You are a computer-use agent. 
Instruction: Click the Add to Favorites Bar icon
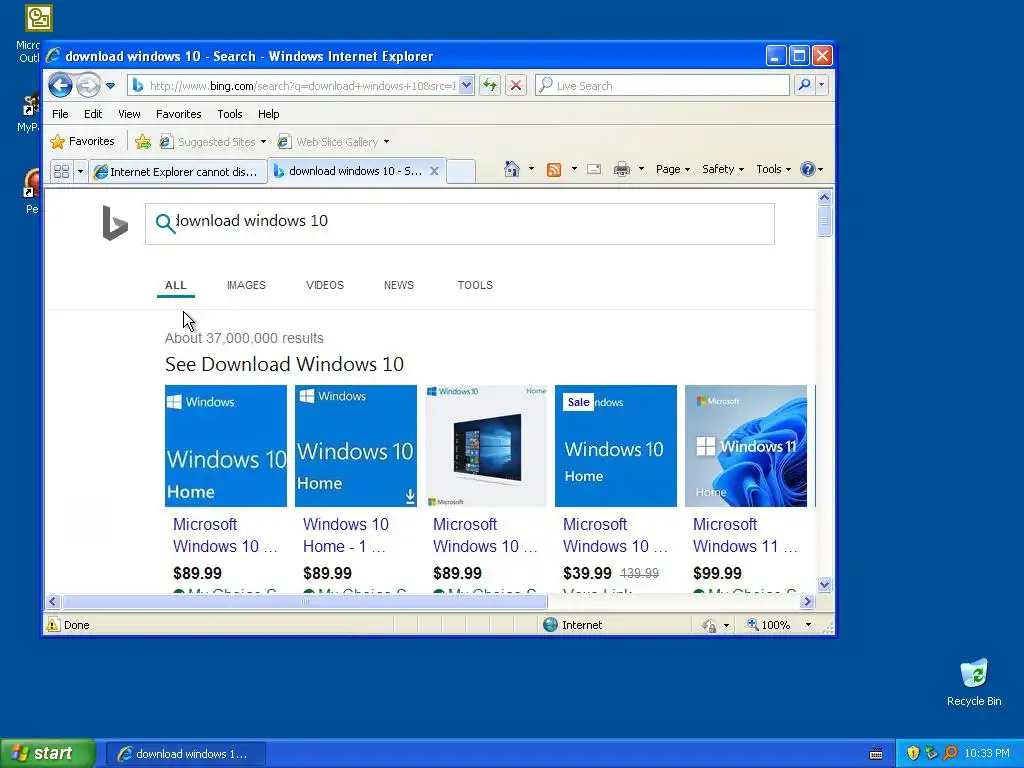142,141
